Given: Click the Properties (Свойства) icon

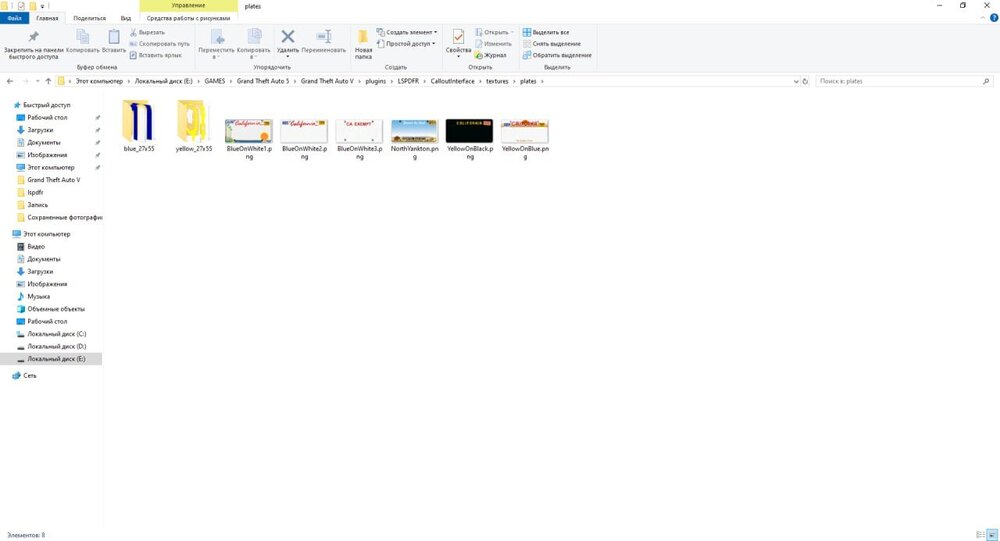Looking at the screenshot, I should tap(458, 37).
